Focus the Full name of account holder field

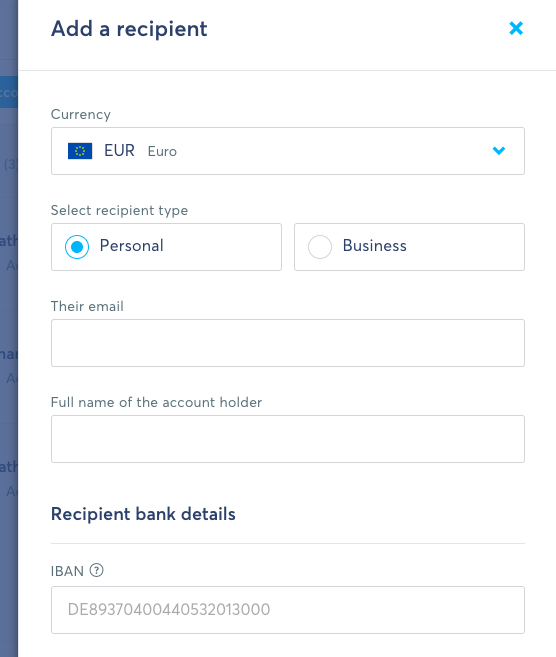tap(288, 439)
